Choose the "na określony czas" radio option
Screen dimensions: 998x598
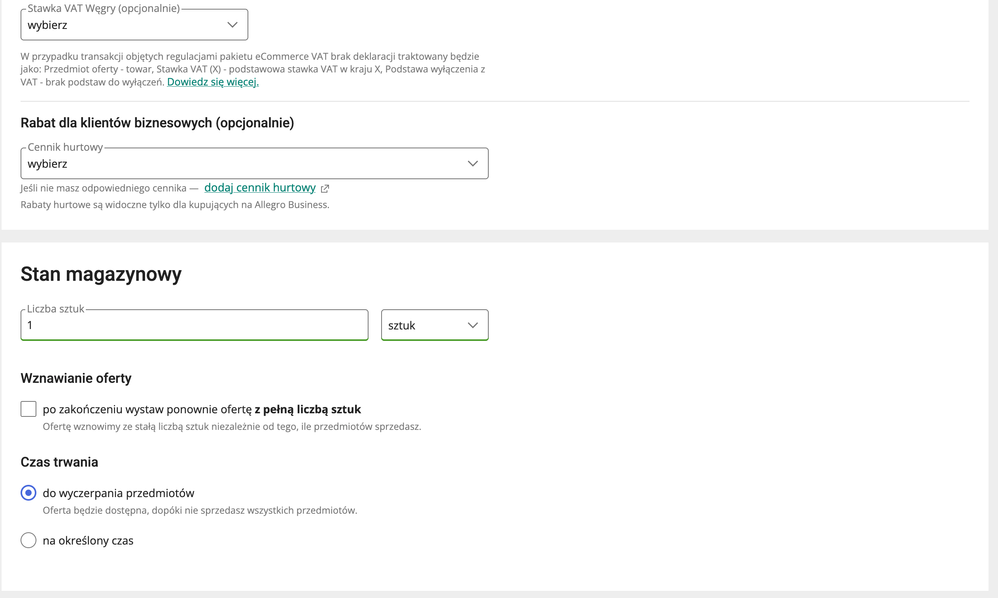(x=28, y=541)
